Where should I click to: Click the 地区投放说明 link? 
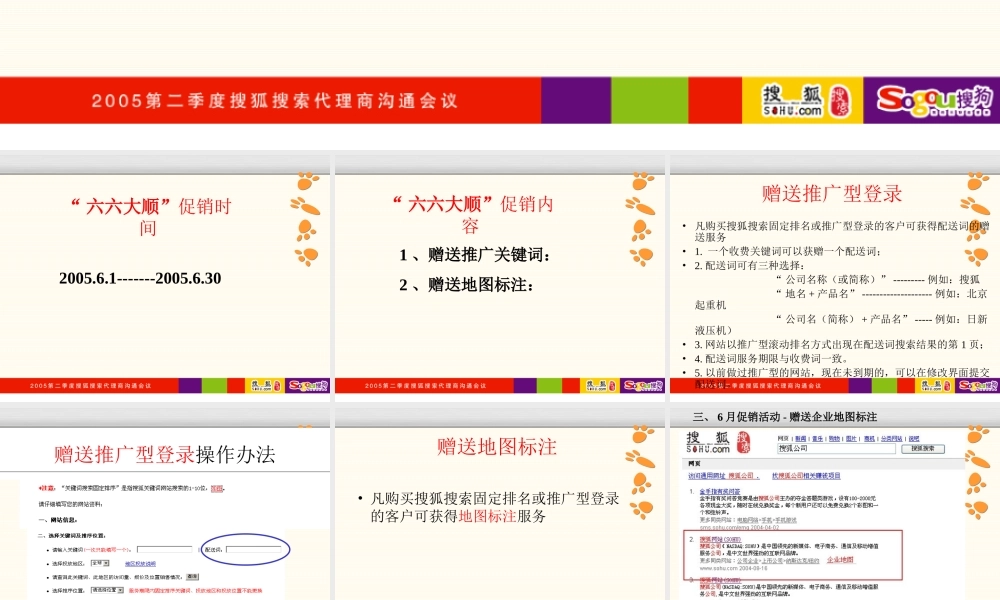click(140, 564)
